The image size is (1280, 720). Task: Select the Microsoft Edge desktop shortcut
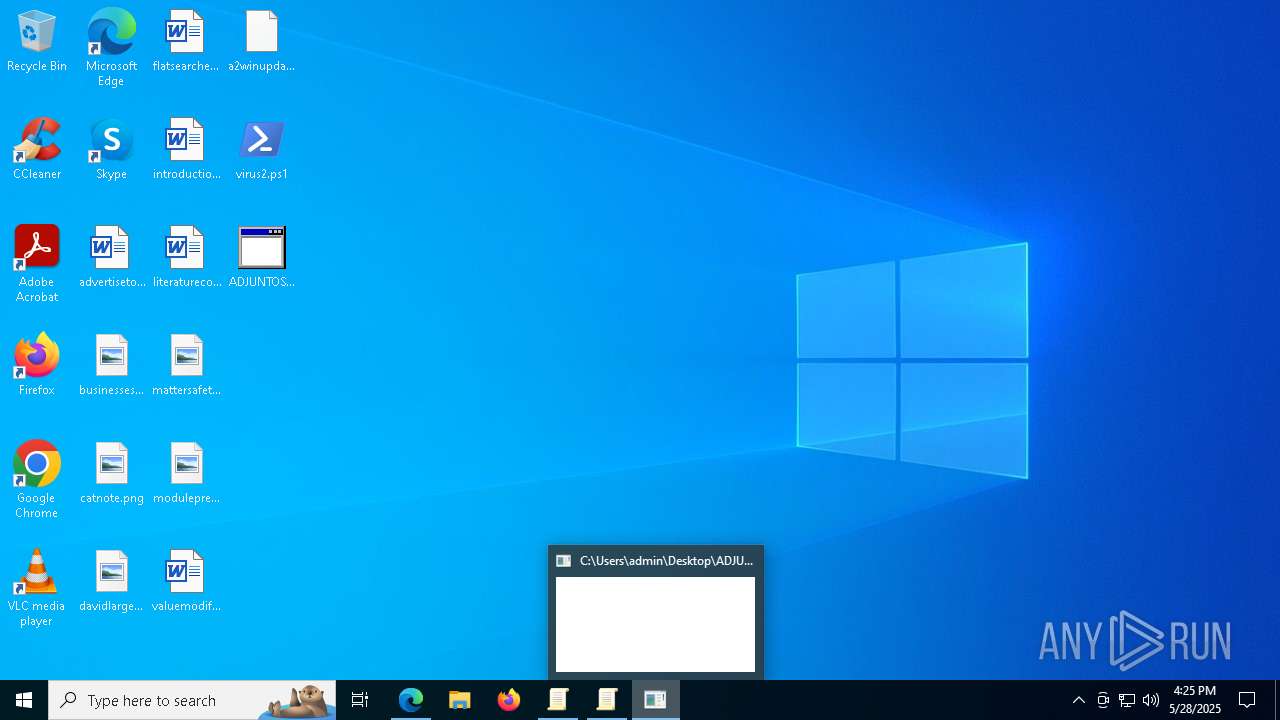point(111,48)
